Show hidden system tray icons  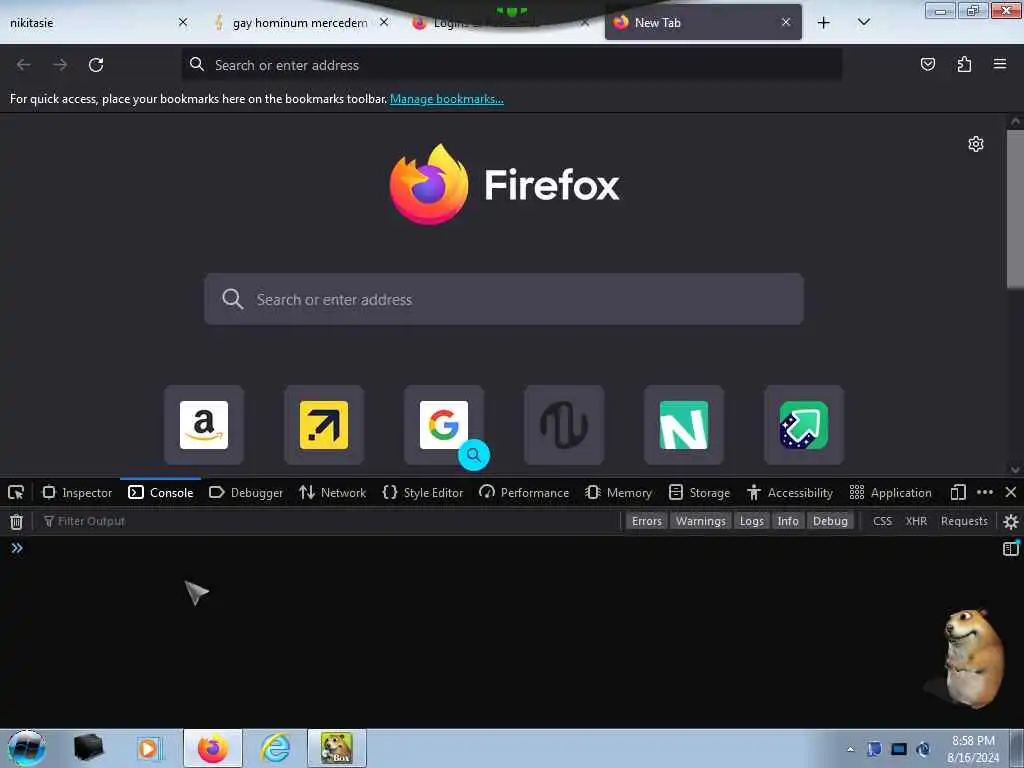point(850,749)
